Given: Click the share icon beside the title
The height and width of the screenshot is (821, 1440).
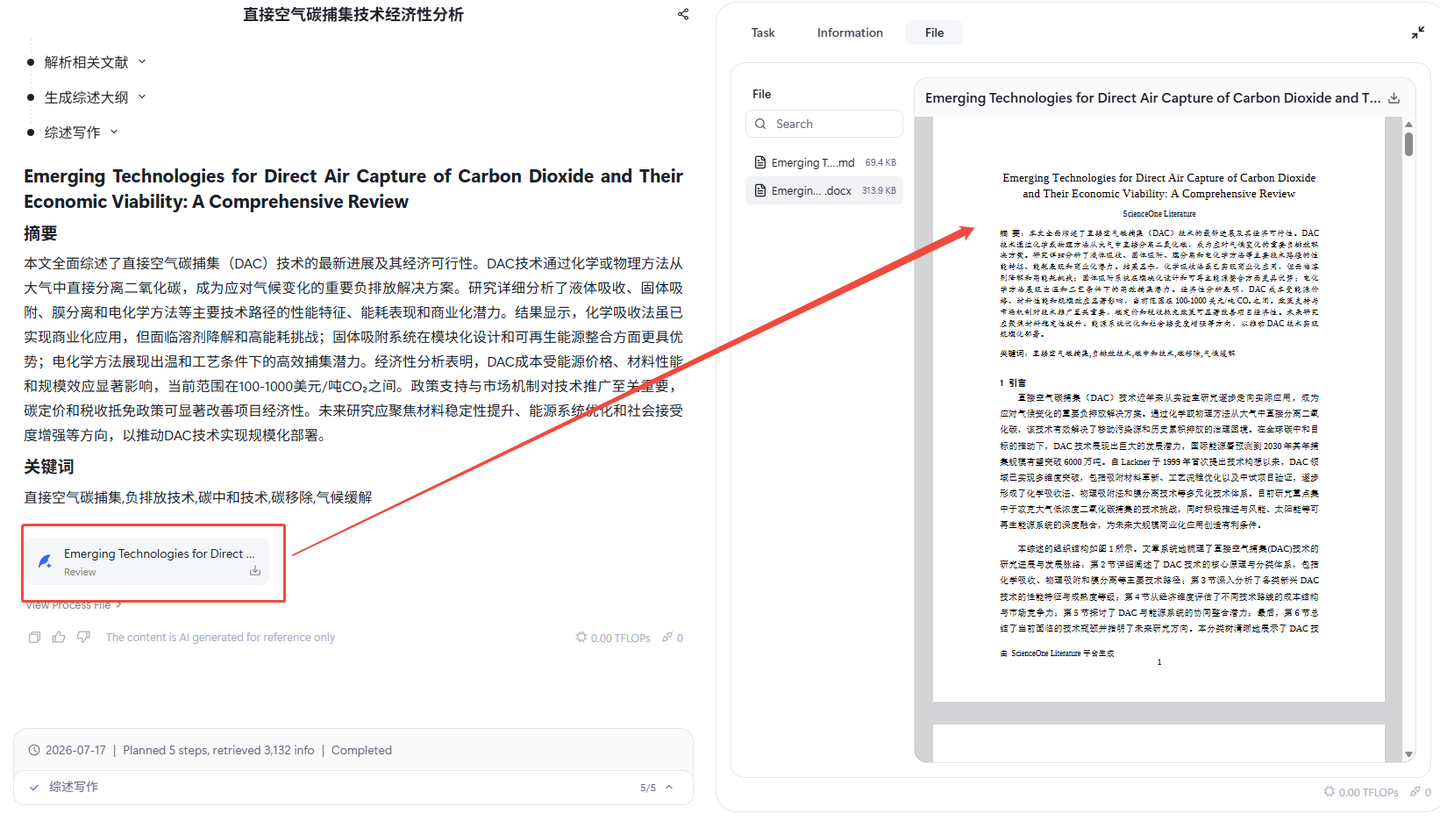Looking at the screenshot, I should (x=683, y=15).
